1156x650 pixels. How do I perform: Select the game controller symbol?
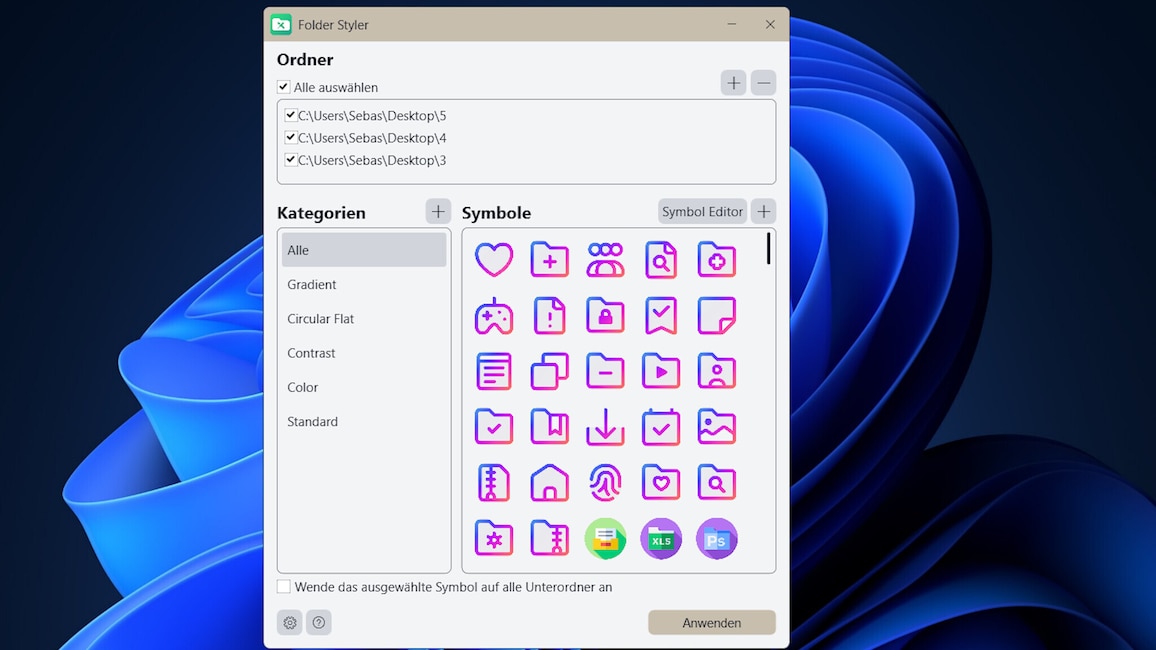coord(494,316)
